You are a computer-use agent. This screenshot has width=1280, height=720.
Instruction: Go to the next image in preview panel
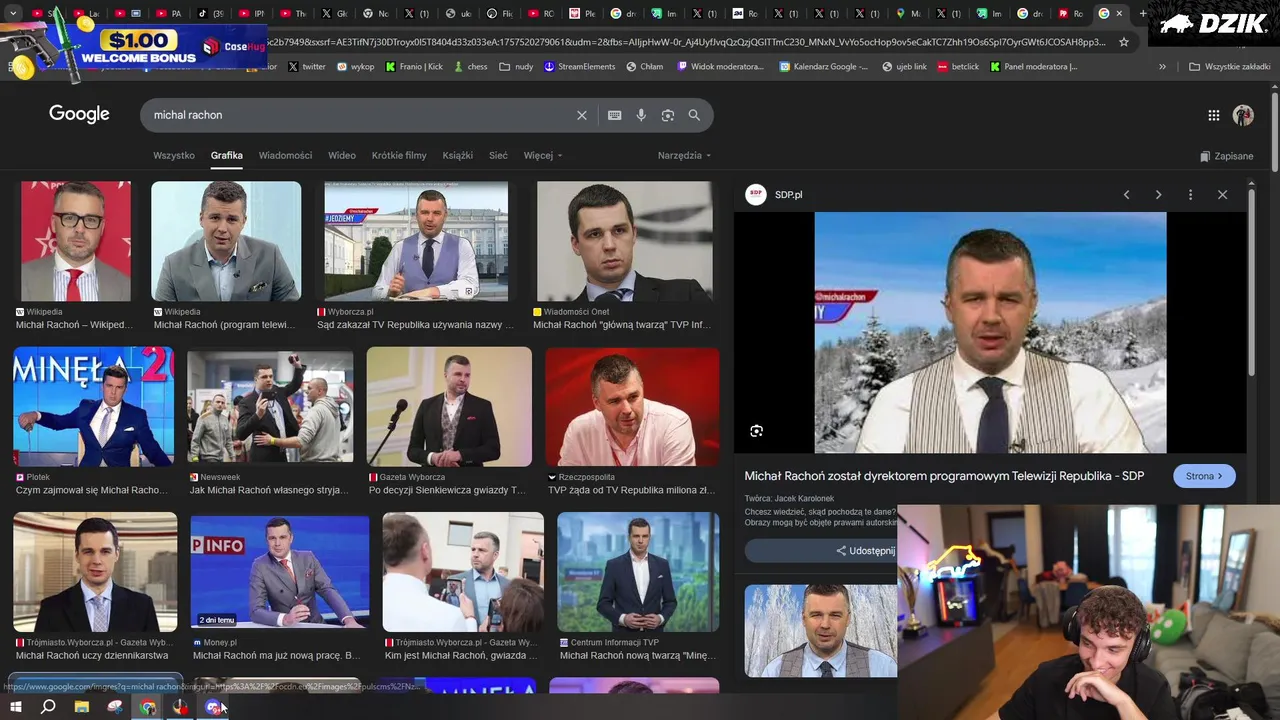click(1158, 195)
